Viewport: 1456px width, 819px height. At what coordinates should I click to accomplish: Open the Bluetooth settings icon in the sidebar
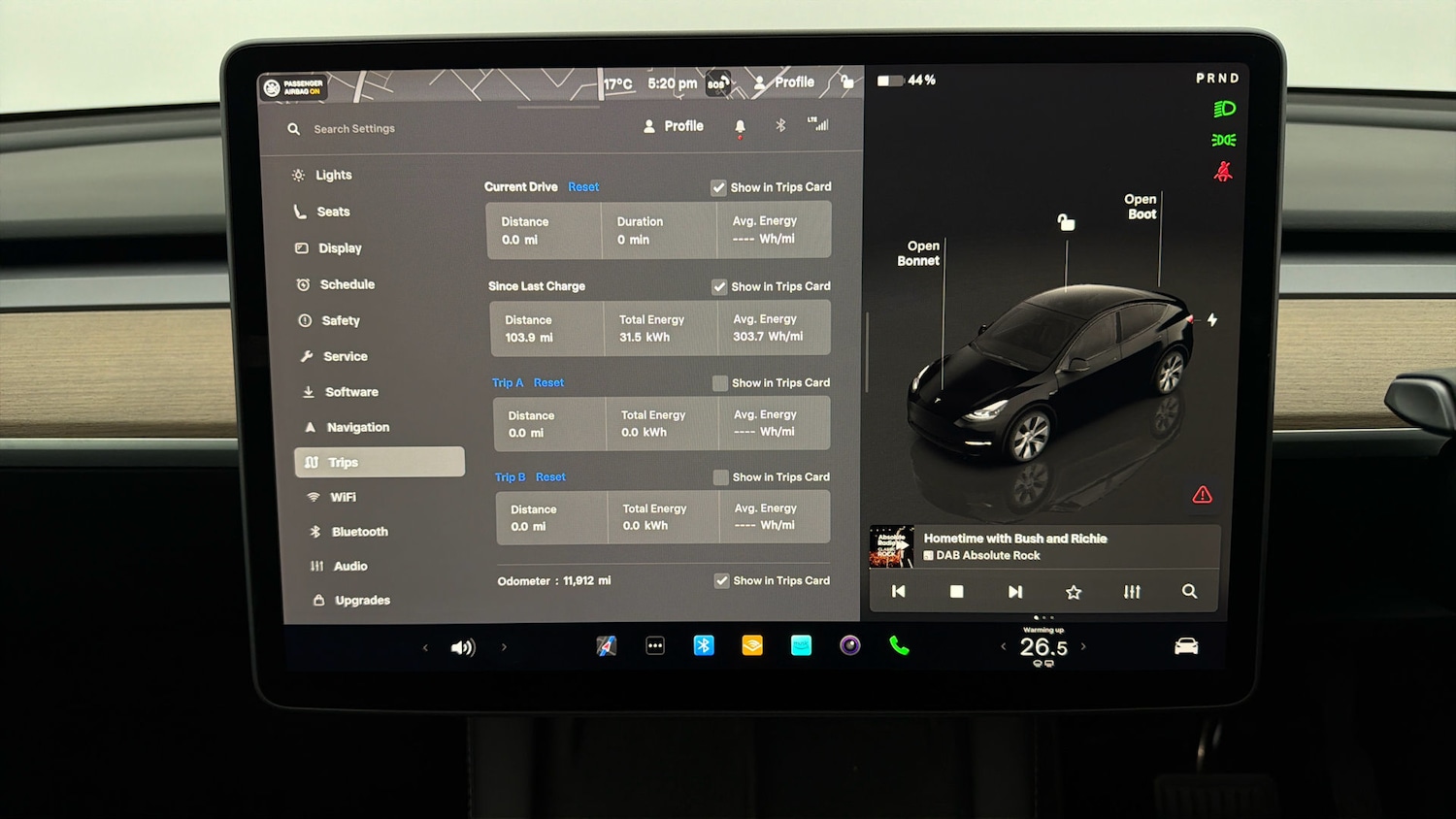(314, 532)
